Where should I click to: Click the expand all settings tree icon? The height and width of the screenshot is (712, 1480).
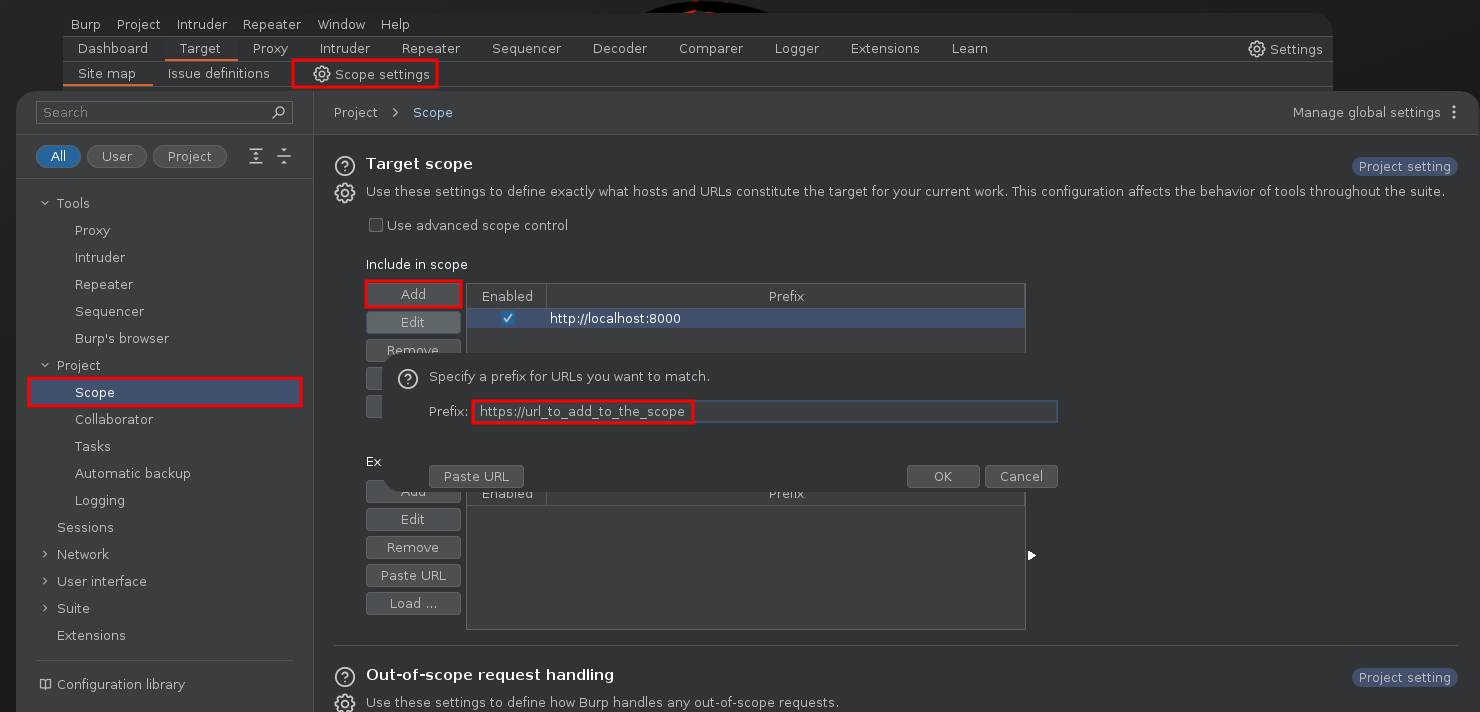(257, 156)
